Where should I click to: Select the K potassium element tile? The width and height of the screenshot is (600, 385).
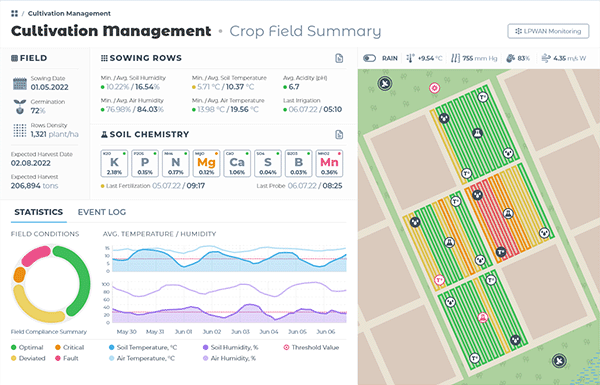[x=114, y=163]
